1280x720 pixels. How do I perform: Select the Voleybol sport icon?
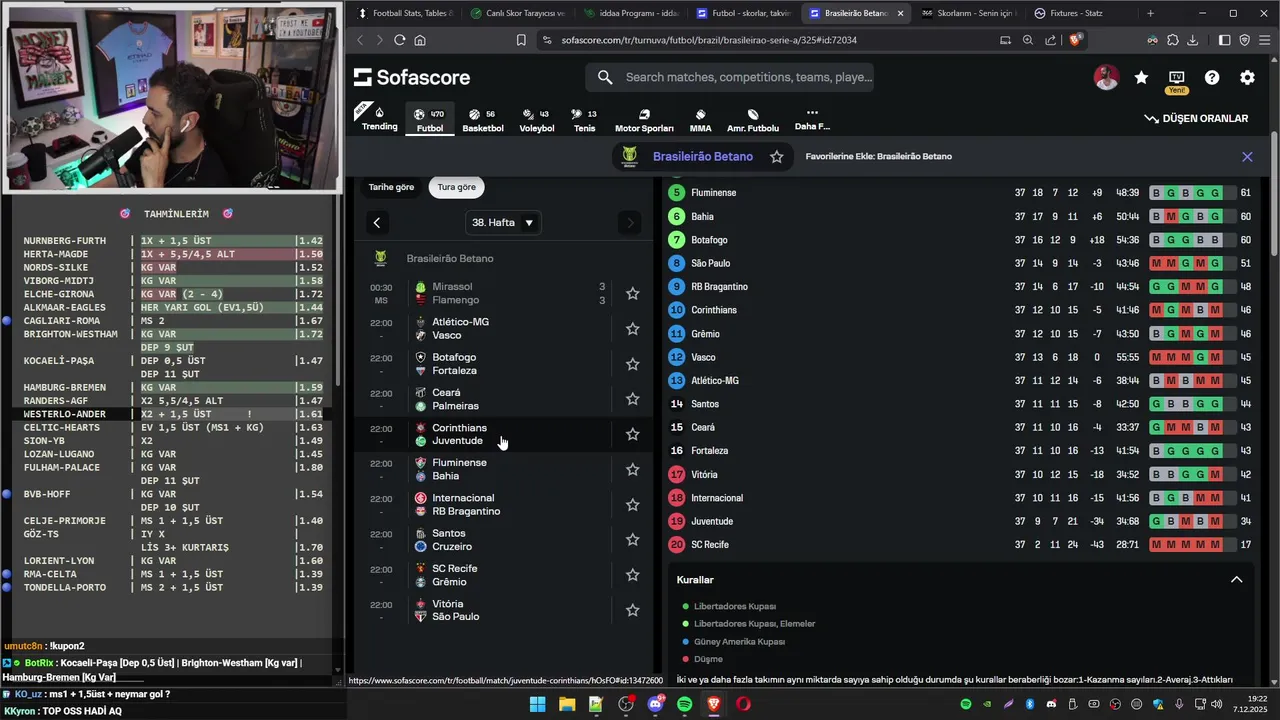click(537, 120)
